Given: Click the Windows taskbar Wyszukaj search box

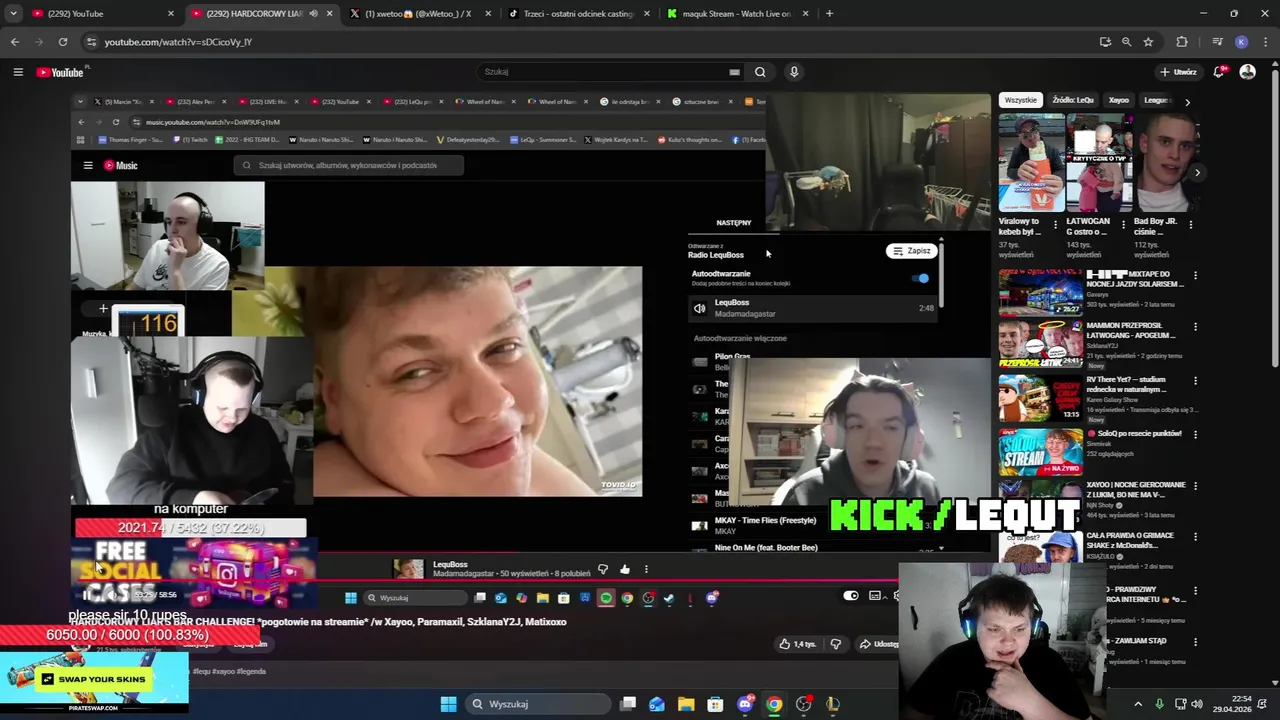Looking at the screenshot, I should click(538, 704).
